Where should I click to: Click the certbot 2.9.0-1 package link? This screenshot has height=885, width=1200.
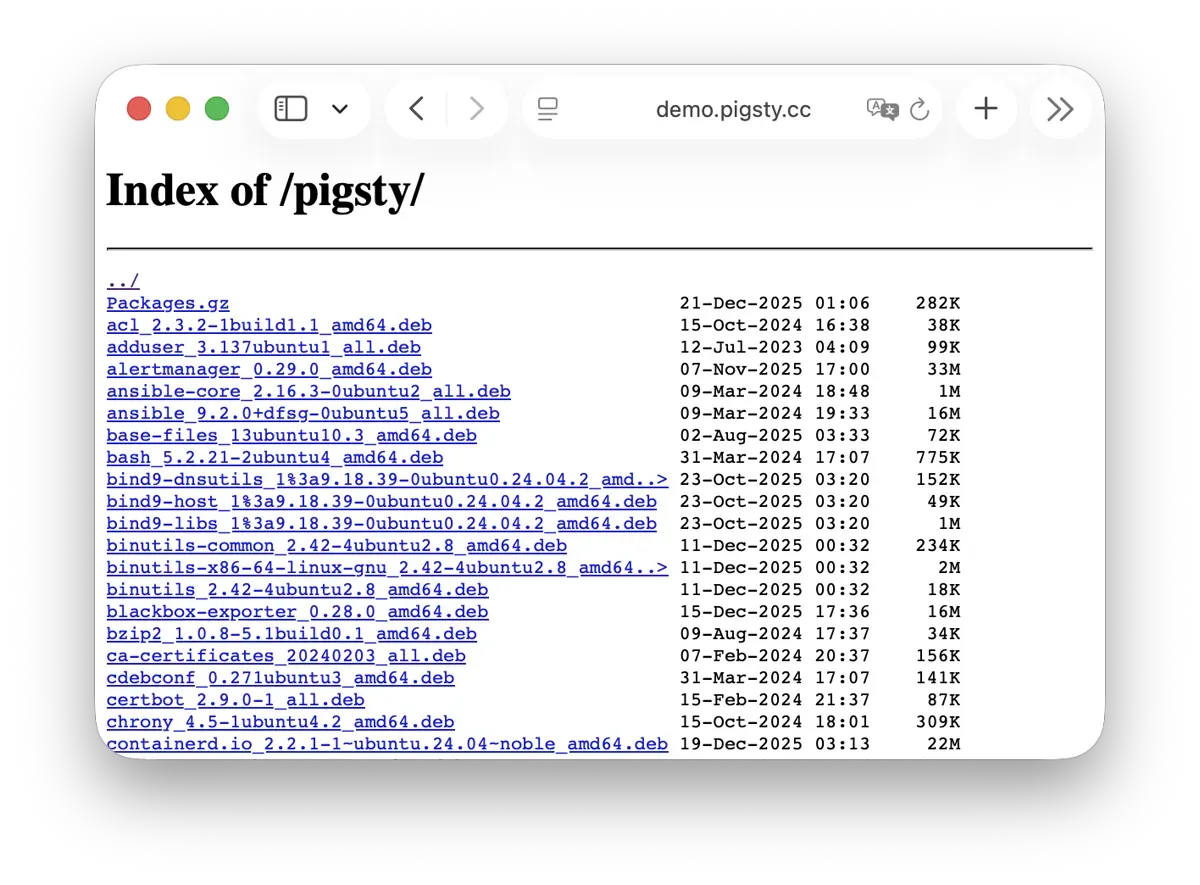pos(235,699)
